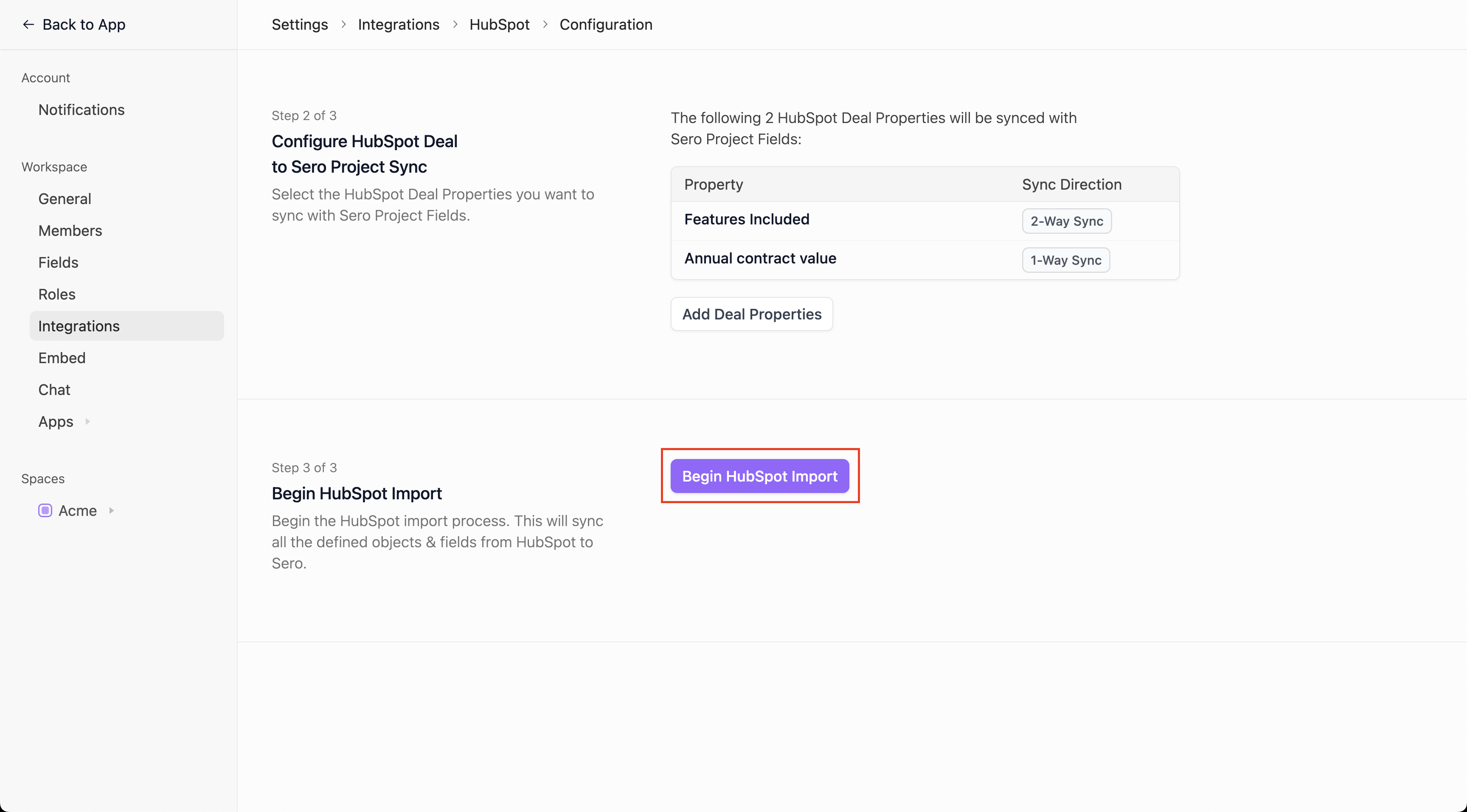
Task: Navigate to Integrations breadcrumb
Action: point(398,25)
